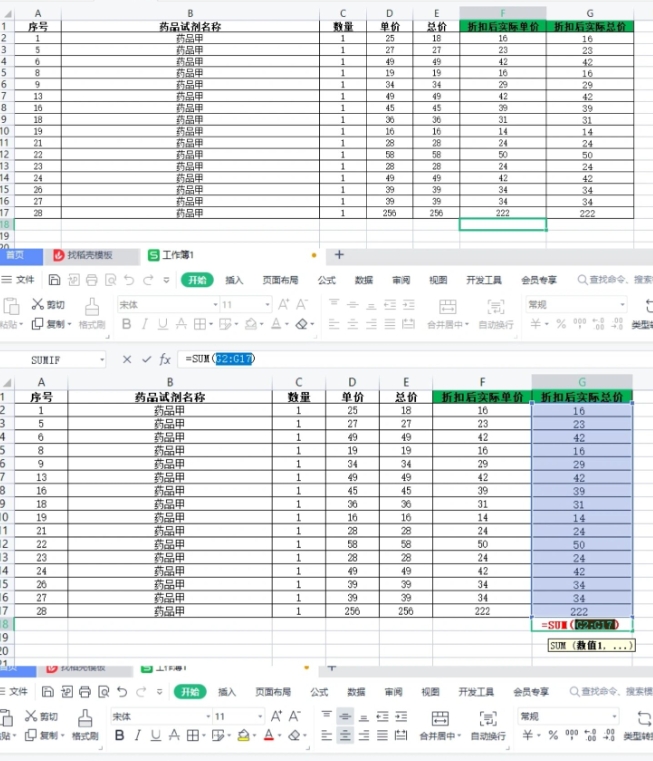Click 审阅 in the ribbon above the formula bar
The height and width of the screenshot is (761, 653).
click(401, 280)
